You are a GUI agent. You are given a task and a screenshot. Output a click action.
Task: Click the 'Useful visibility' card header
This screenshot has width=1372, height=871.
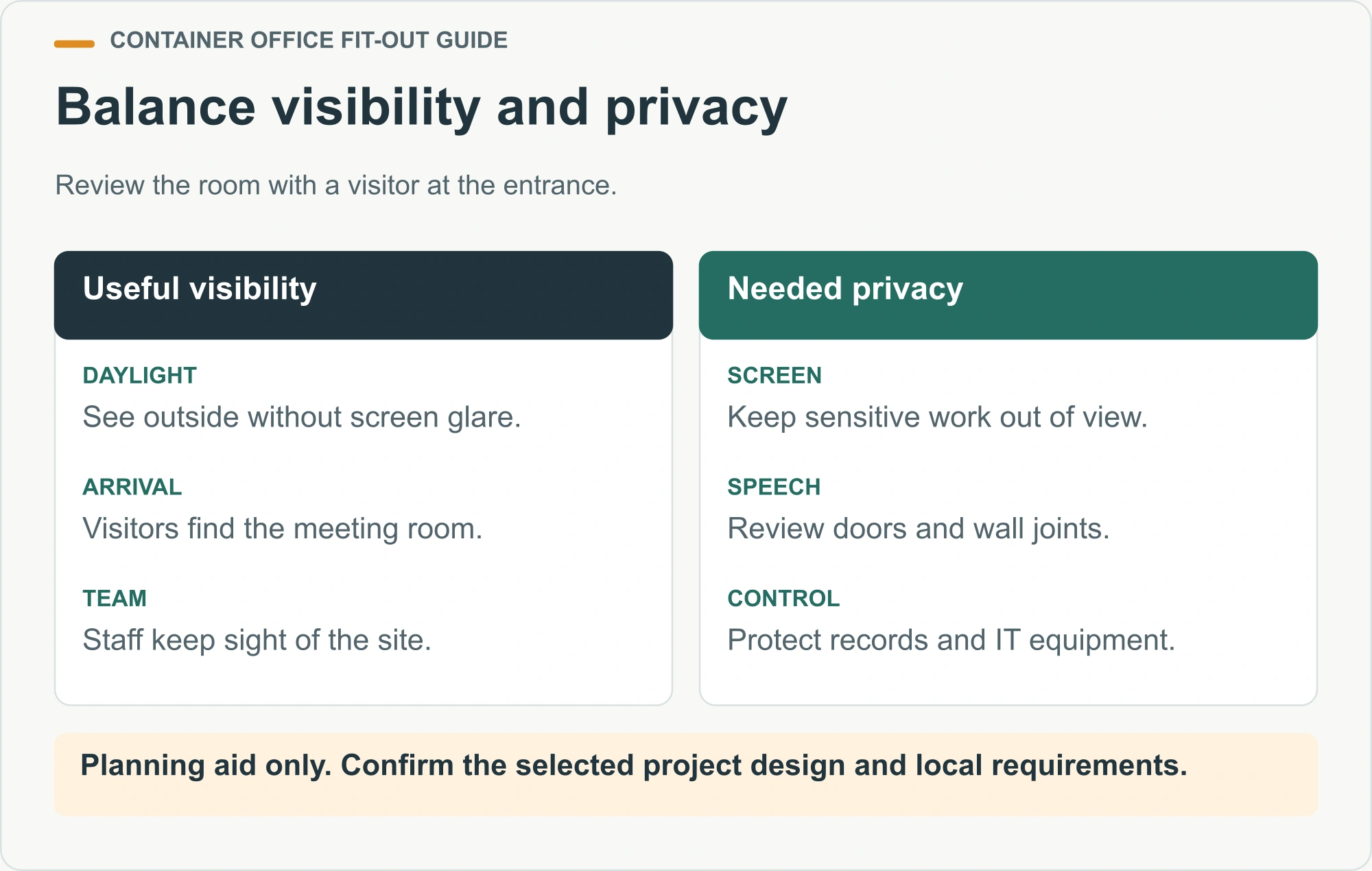pyautogui.click(x=364, y=295)
